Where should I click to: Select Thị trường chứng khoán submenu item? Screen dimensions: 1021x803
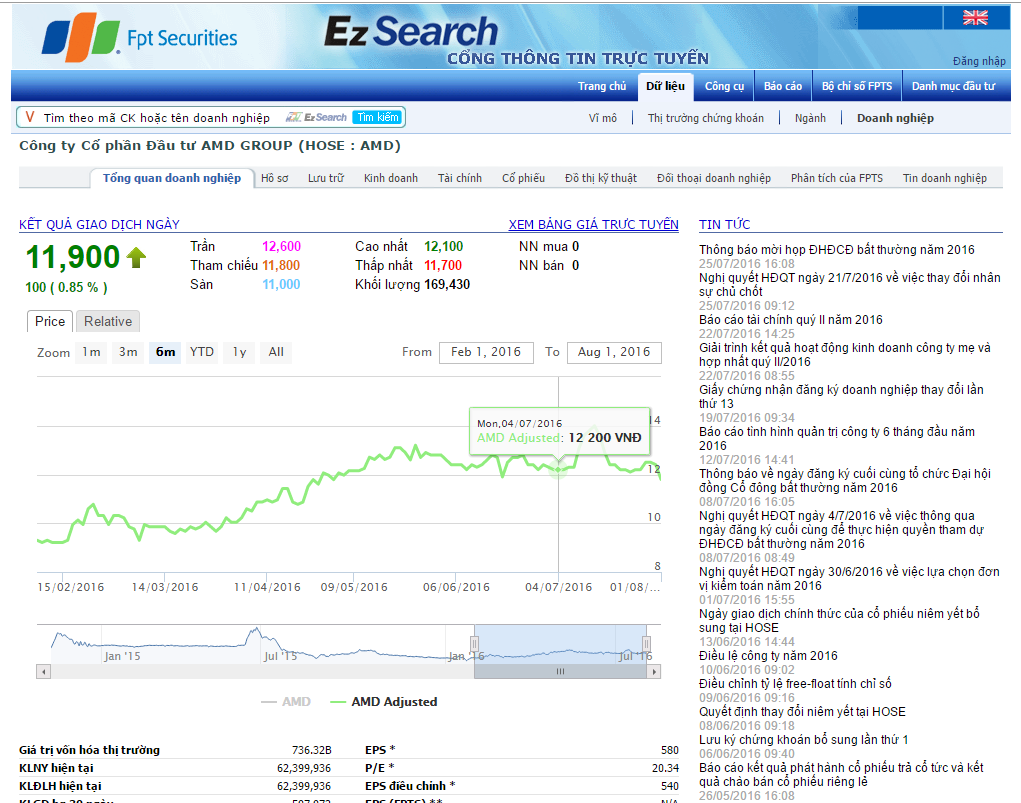point(705,118)
